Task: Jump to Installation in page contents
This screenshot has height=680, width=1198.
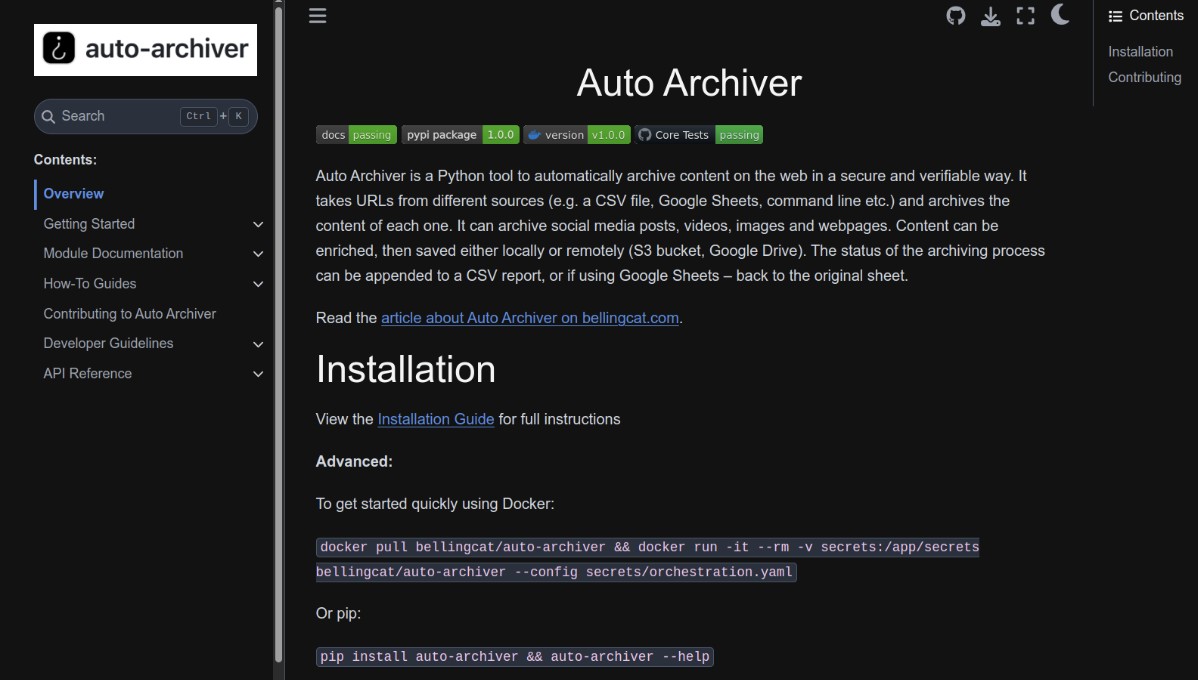Action: (x=1140, y=52)
